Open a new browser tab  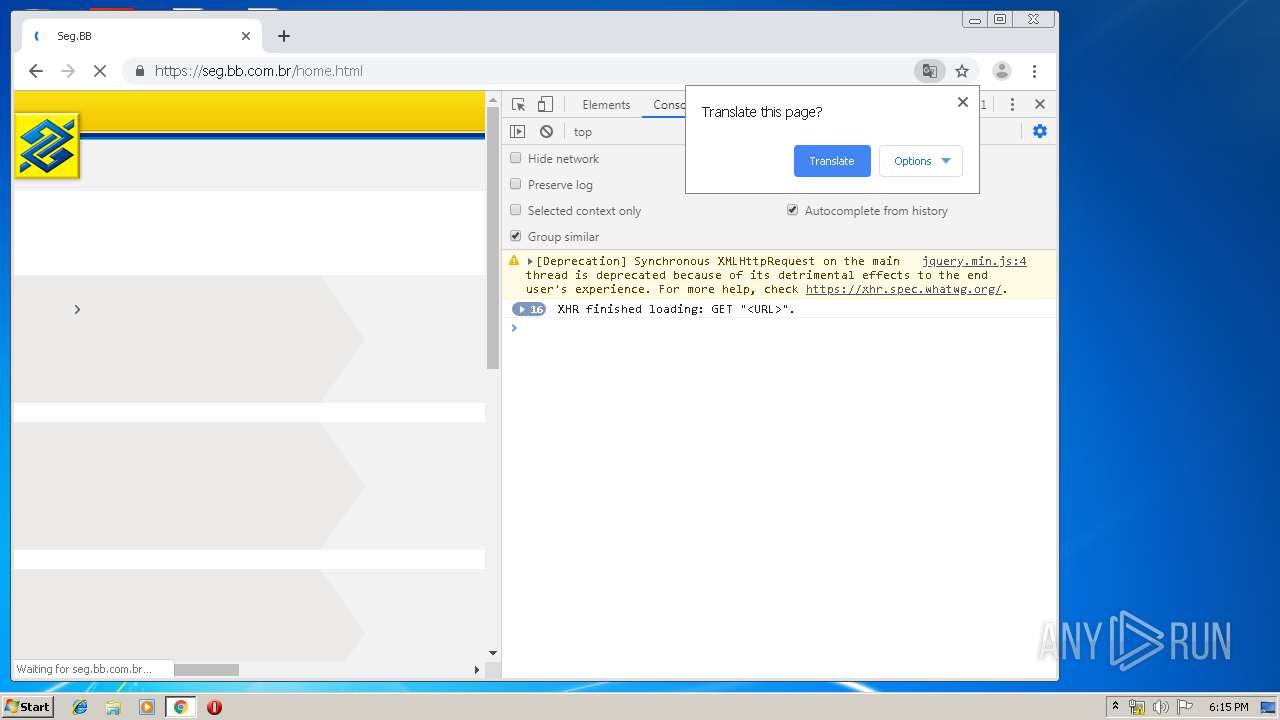(x=284, y=36)
